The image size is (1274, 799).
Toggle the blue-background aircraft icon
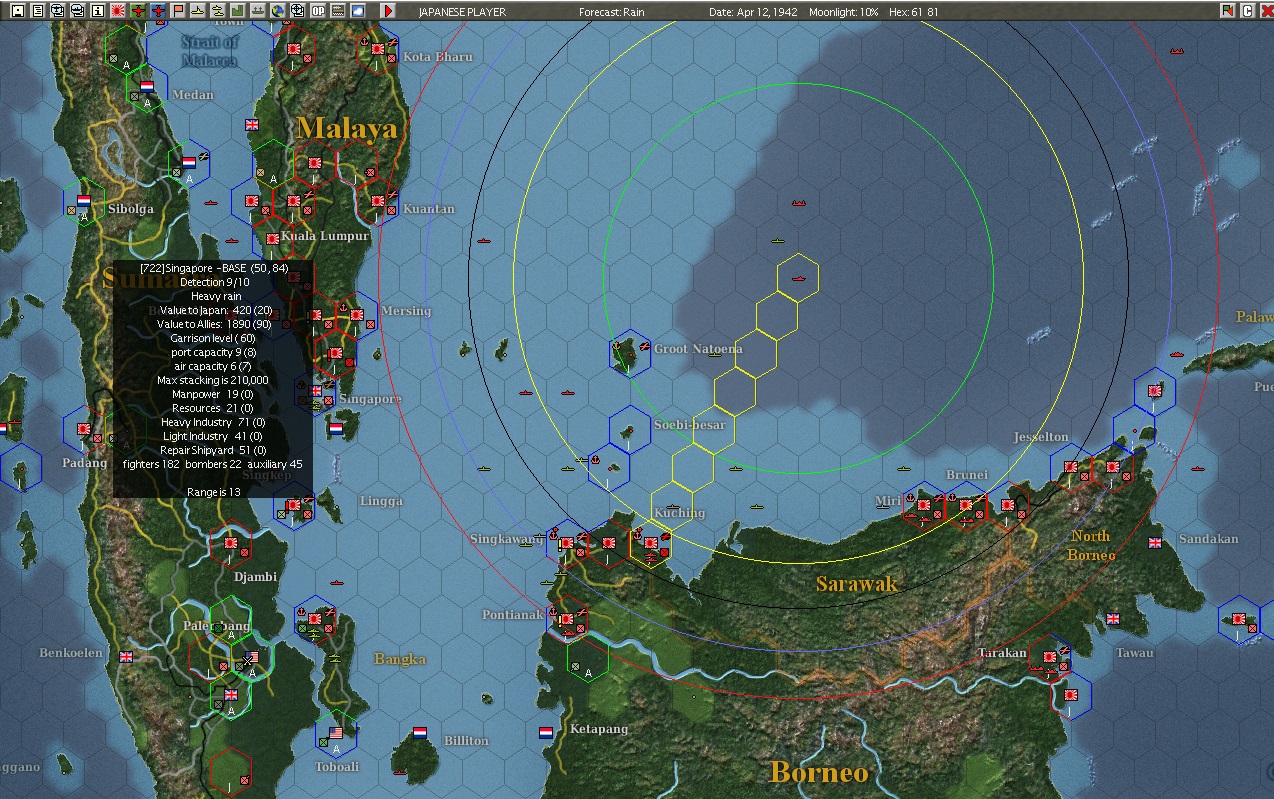point(158,11)
